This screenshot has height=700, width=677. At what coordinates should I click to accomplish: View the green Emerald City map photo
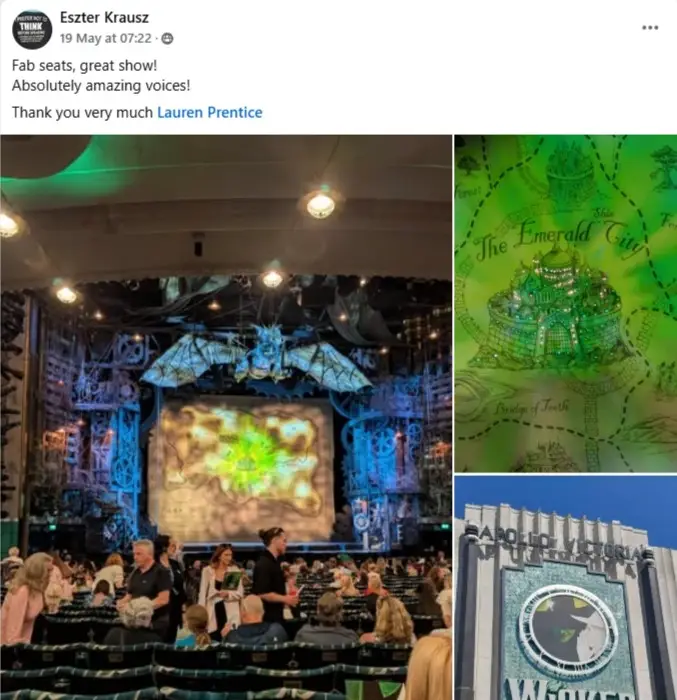(x=565, y=303)
